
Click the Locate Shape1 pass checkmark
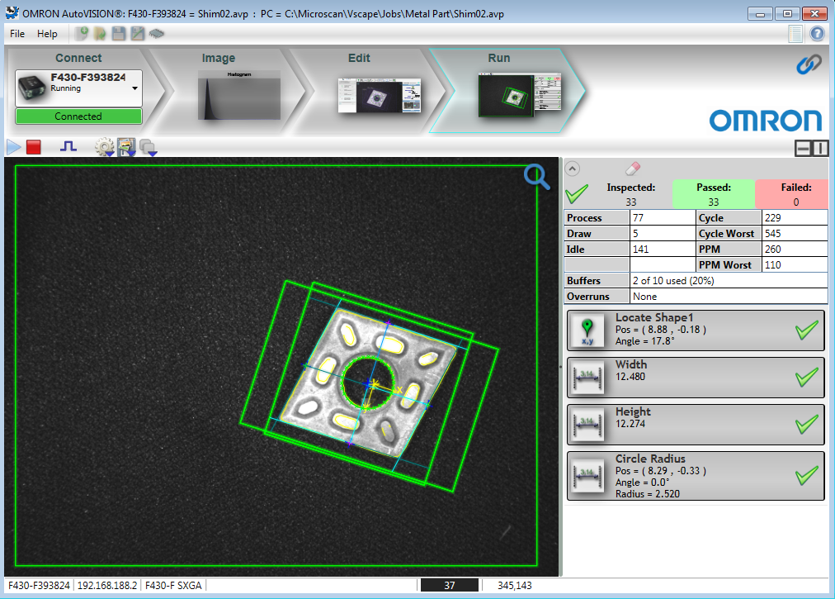tap(806, 331)
